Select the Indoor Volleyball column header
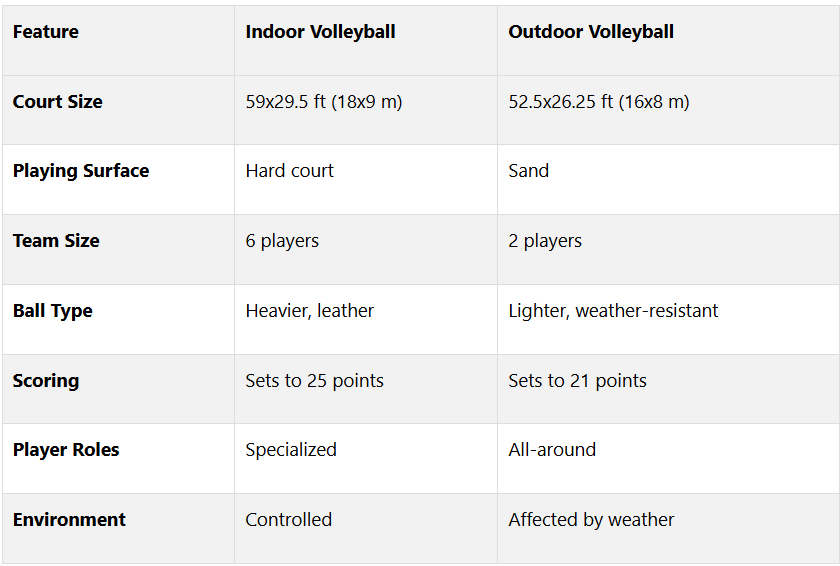 pos(320,32)
